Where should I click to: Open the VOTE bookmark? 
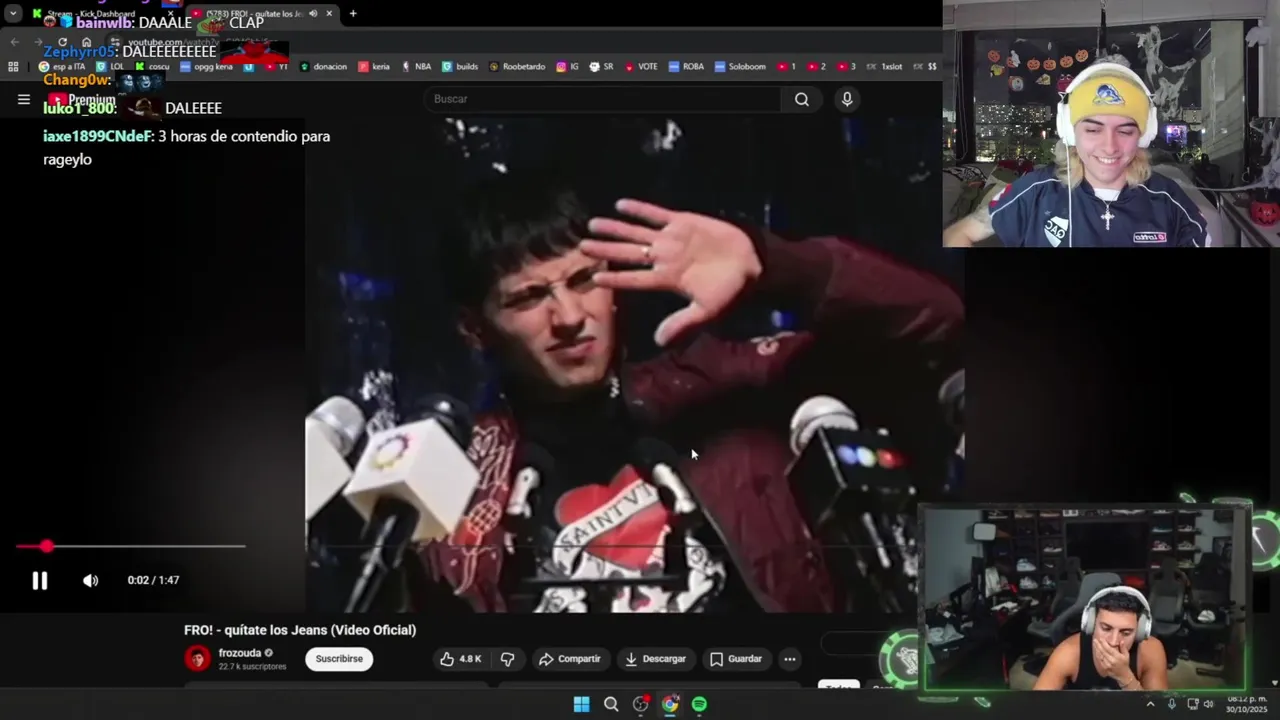641,67
